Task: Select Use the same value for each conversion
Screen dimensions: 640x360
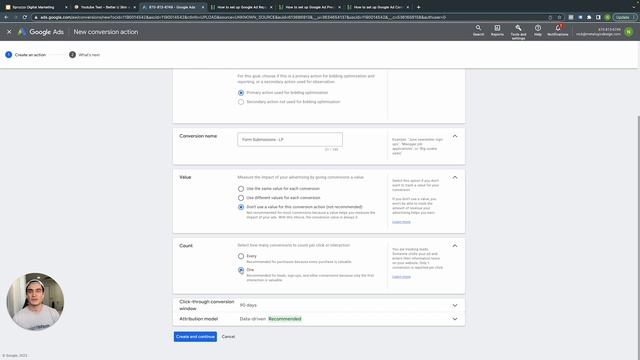Action: click(x=241, y=189)
